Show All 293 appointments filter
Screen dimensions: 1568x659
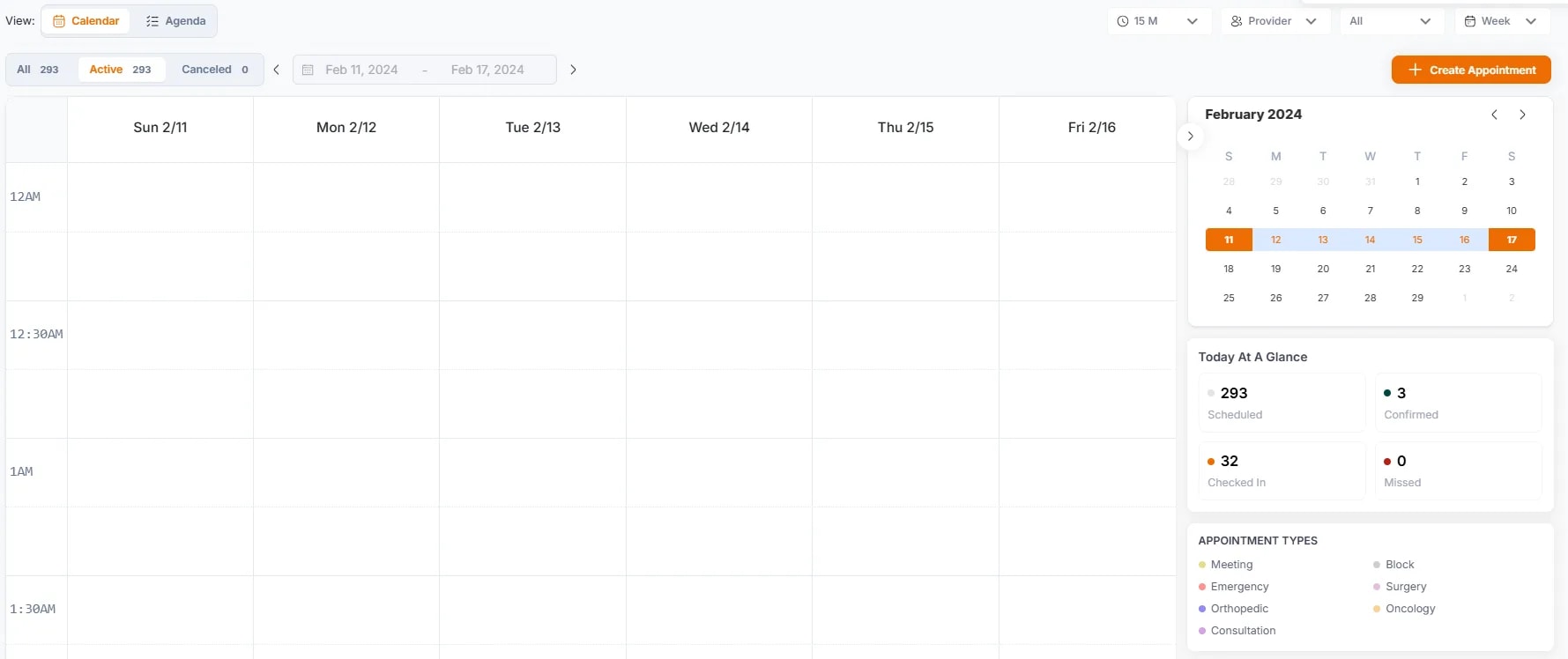coord(38,70)
